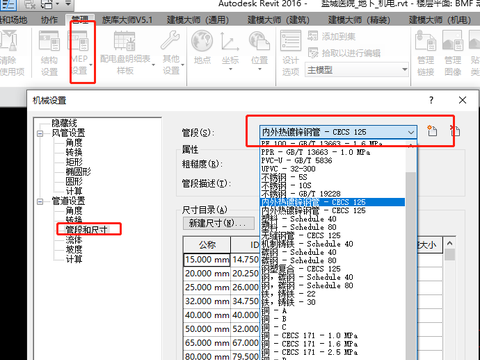Open the 建模大师 (通用) ribbon tab
The image size is (480, 360).
pos(198,20)
